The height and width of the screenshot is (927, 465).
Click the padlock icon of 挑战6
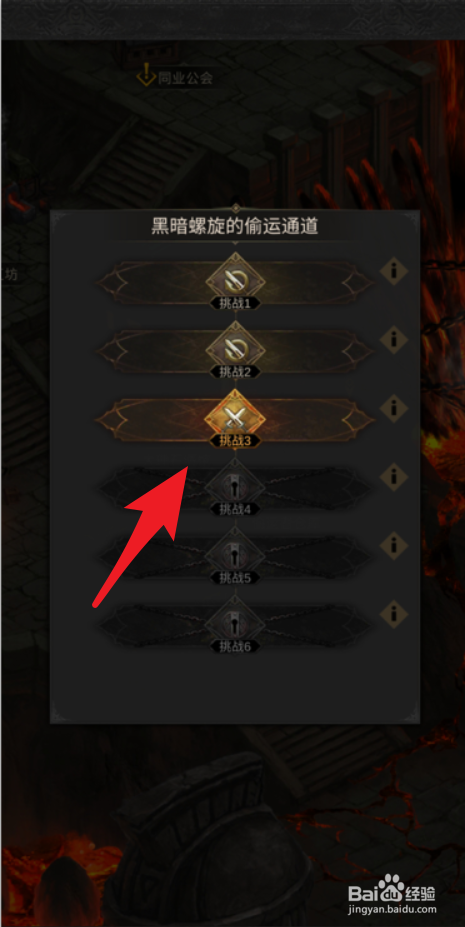(x=235, y=624)
